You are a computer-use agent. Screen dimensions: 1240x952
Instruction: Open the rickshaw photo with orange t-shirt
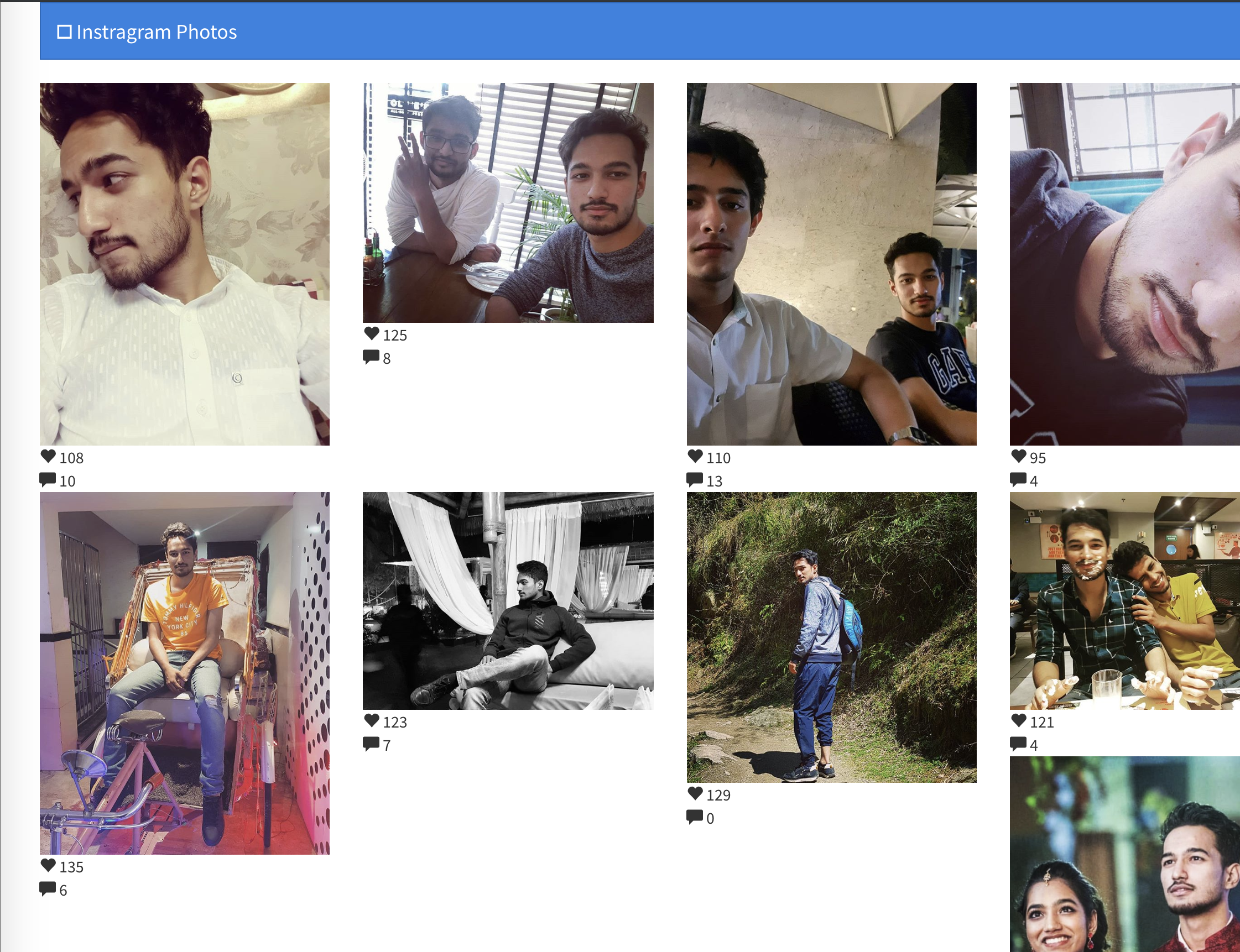(184, 673)
